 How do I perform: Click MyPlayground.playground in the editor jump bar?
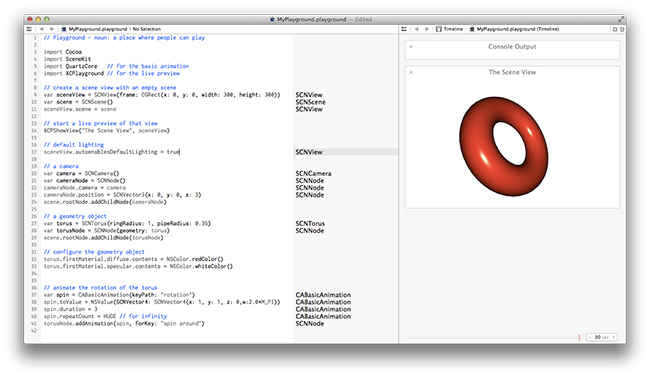pos(94,29)
